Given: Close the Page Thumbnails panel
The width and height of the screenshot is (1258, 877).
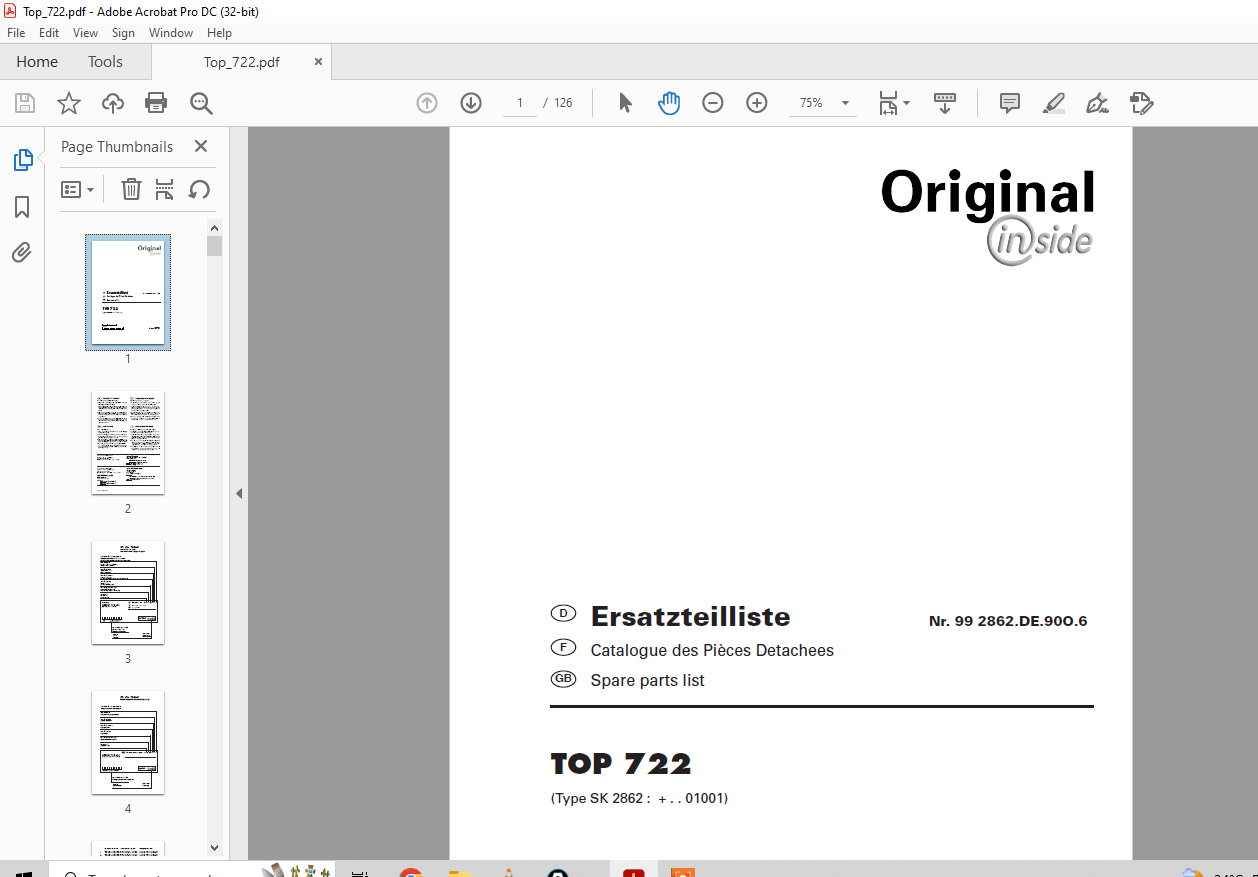Looking at the screenshot, I should (201, 146).
